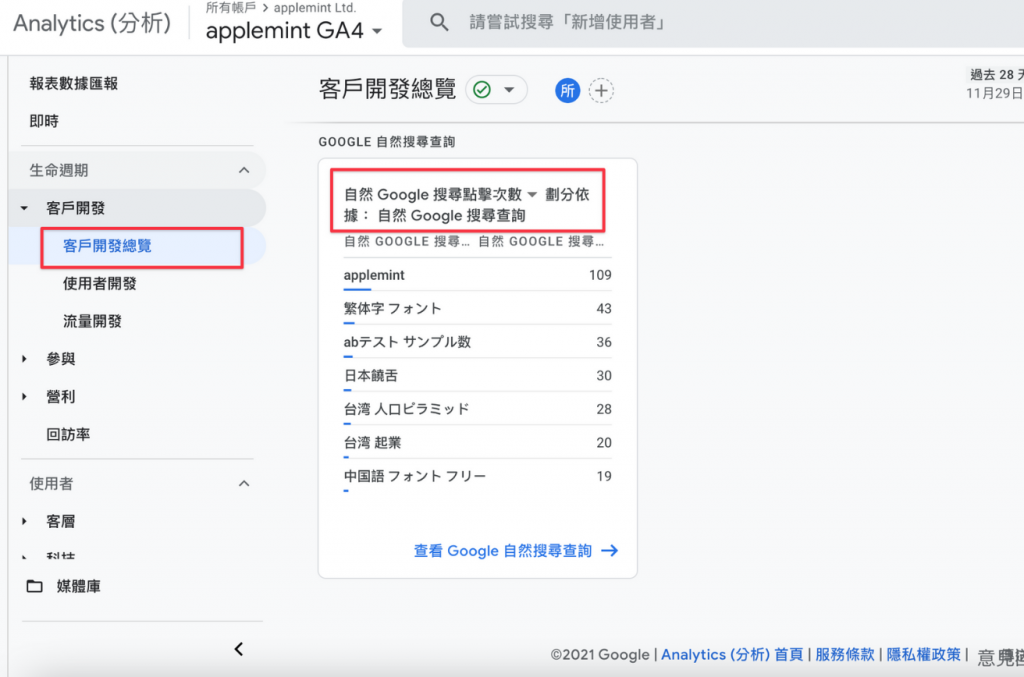
Task: Open 回訪率 report
Action: (x=68, y=434)
